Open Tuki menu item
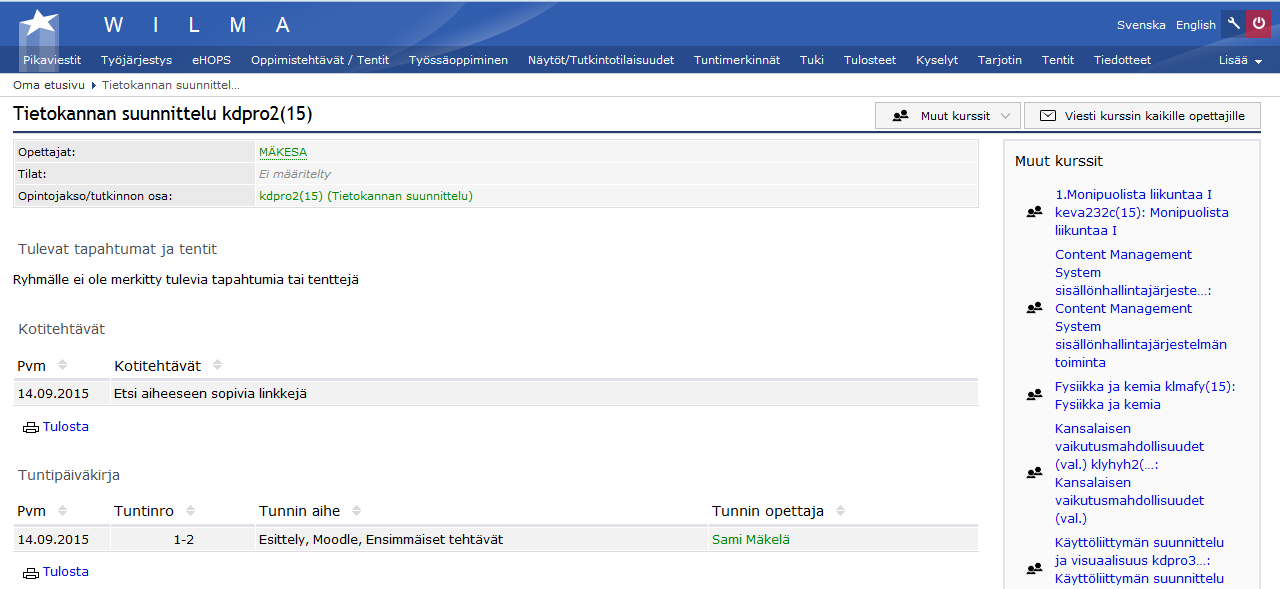 tap(812, 60)
